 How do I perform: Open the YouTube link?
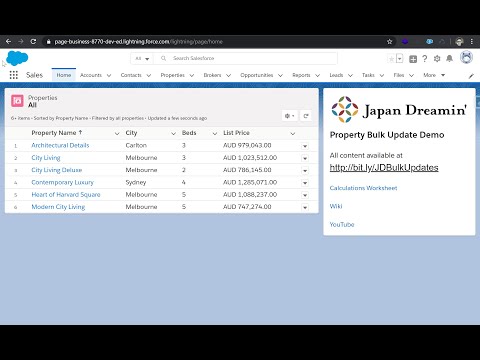[342, 225]
